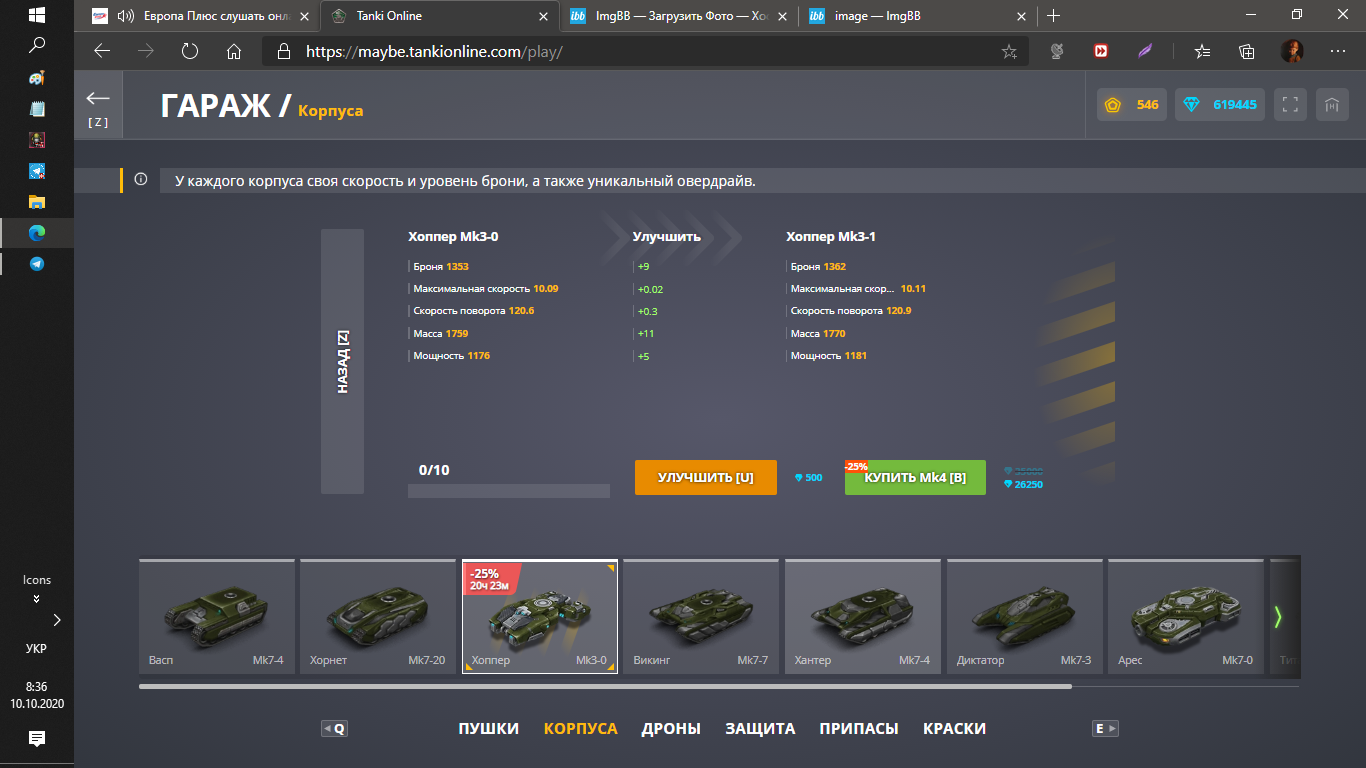The width and height of the screenshot is (1366, 768).
Task: Open the gold coins balance showing 546
Action: point(1132,104)
